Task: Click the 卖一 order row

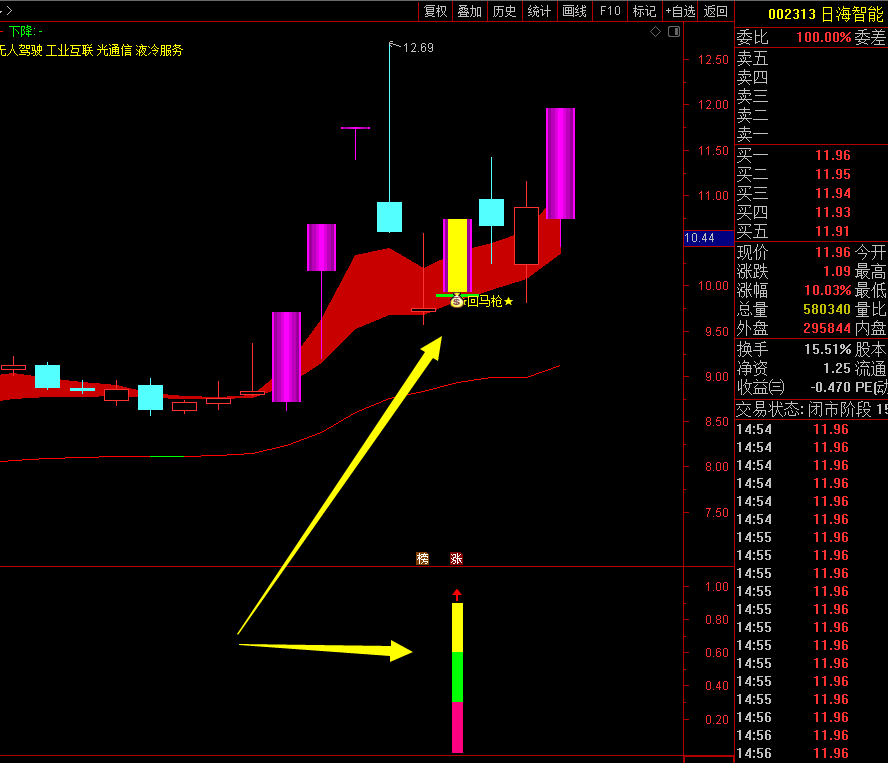Action: tap(811, 134)
